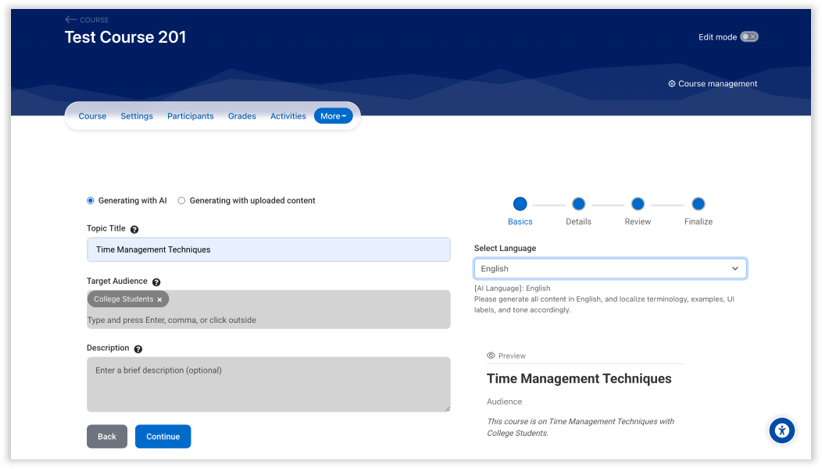Click the Topic Title help icon

(x=134, y=230)
